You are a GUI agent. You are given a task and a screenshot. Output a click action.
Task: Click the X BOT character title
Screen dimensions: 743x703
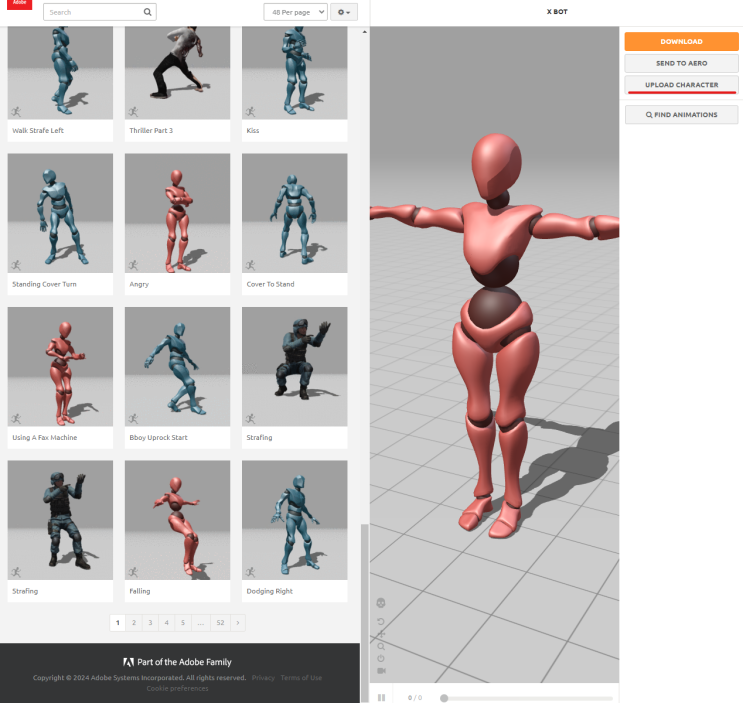click(x=557, y=12)
